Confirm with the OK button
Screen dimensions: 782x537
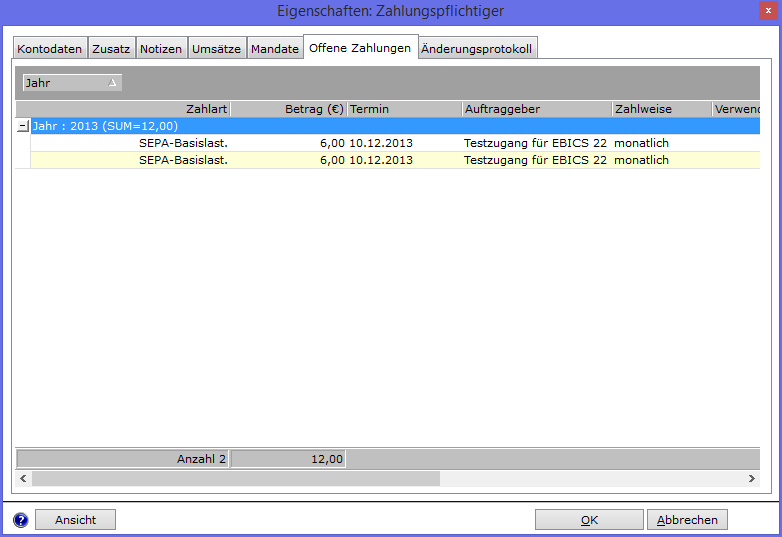point(589,520)
